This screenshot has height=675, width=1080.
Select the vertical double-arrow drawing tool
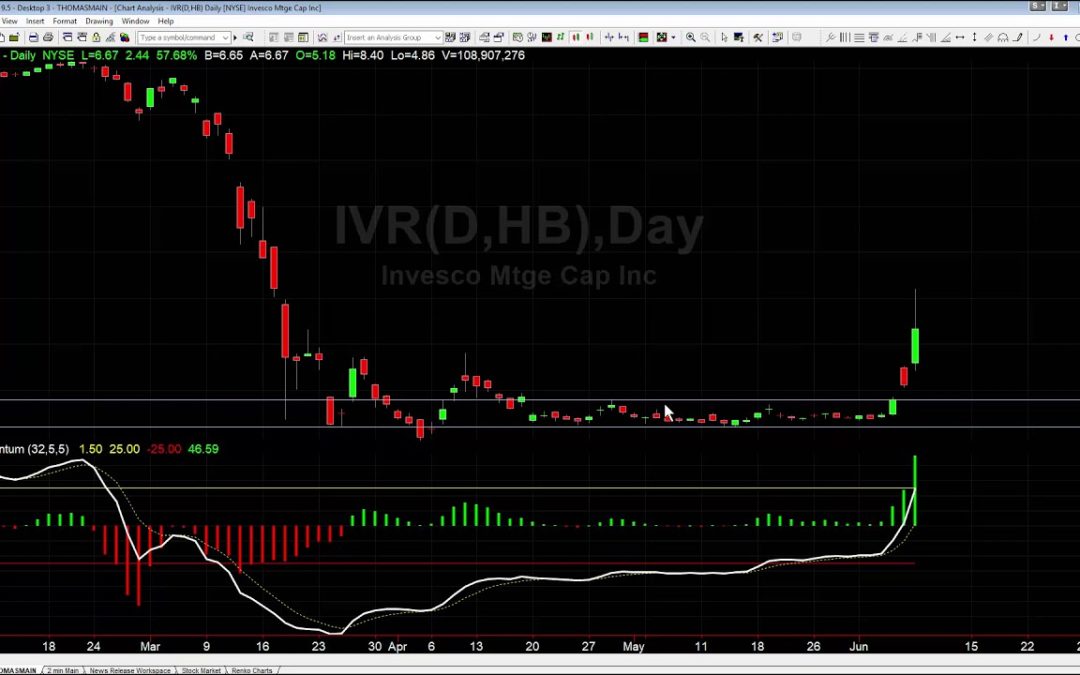975,37
